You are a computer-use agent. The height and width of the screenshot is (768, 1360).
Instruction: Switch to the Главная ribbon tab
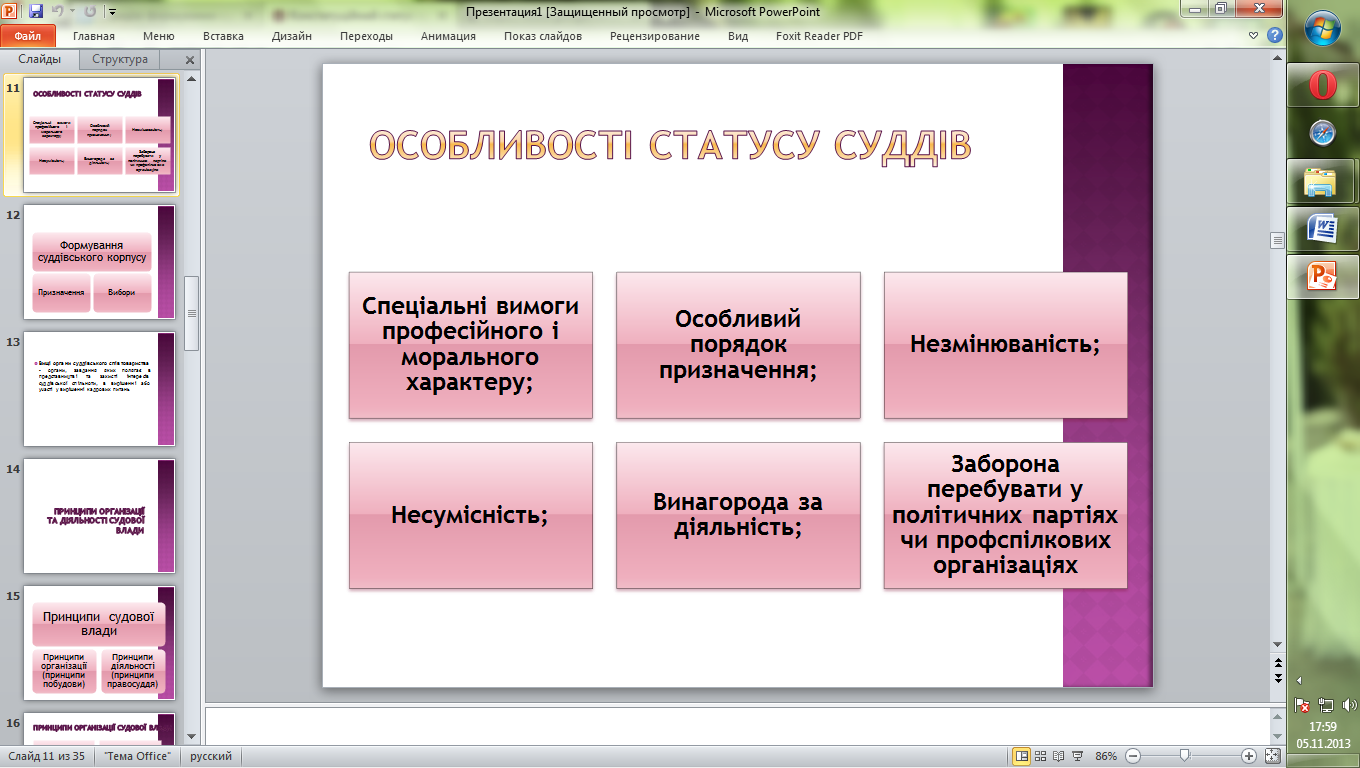pyautogui.click(x=94, y=36)
